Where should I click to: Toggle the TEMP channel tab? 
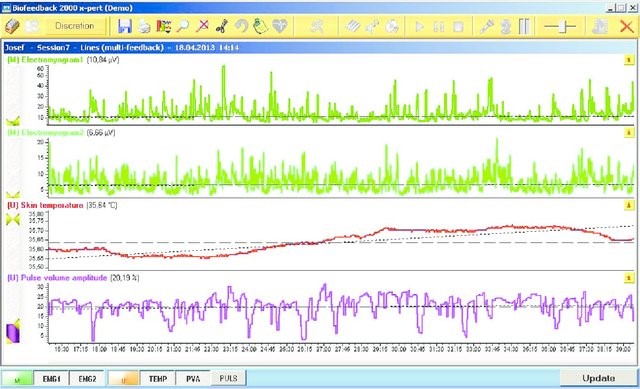point(158,379)
